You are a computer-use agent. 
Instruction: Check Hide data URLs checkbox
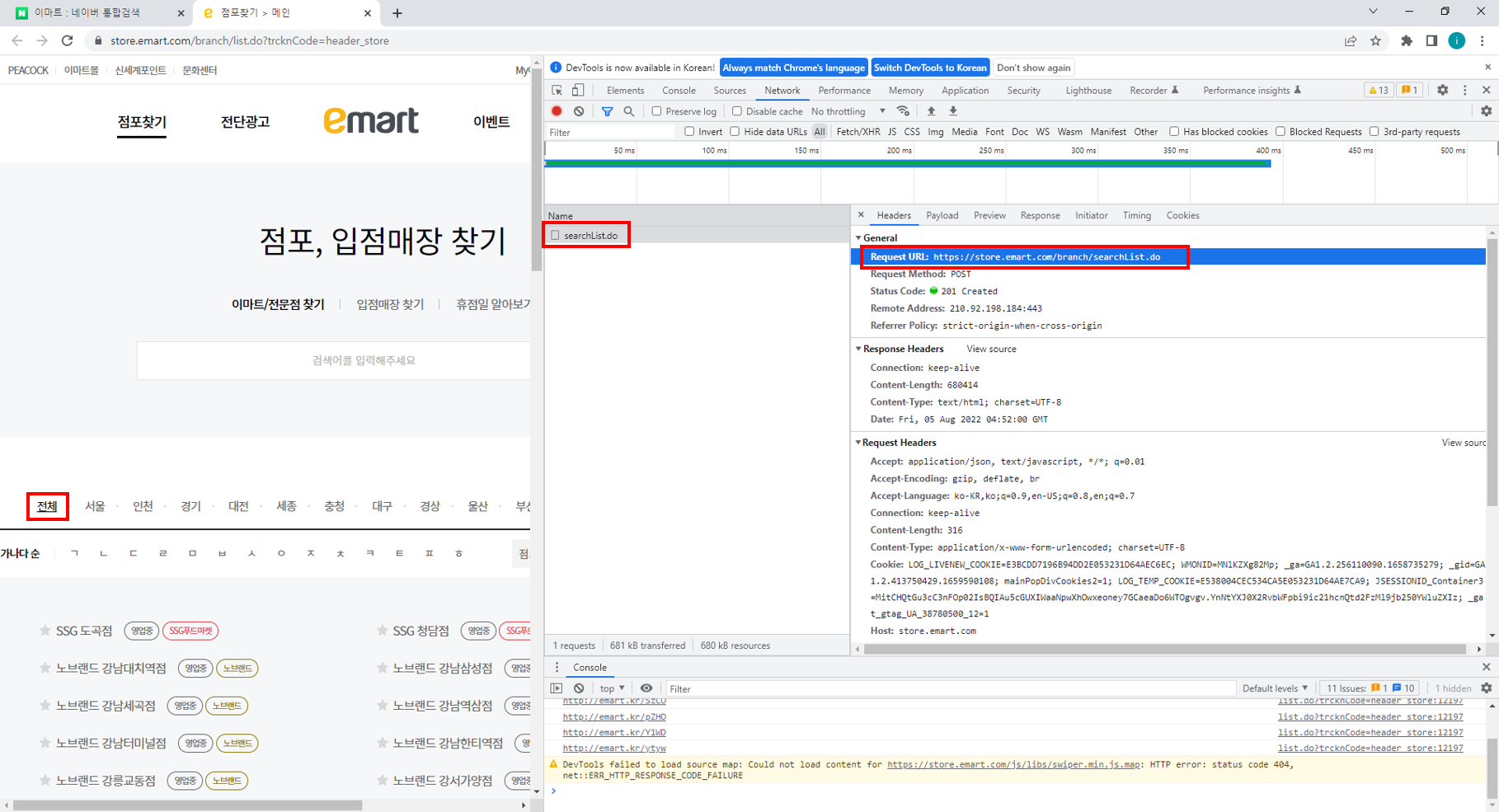(735, 132)
